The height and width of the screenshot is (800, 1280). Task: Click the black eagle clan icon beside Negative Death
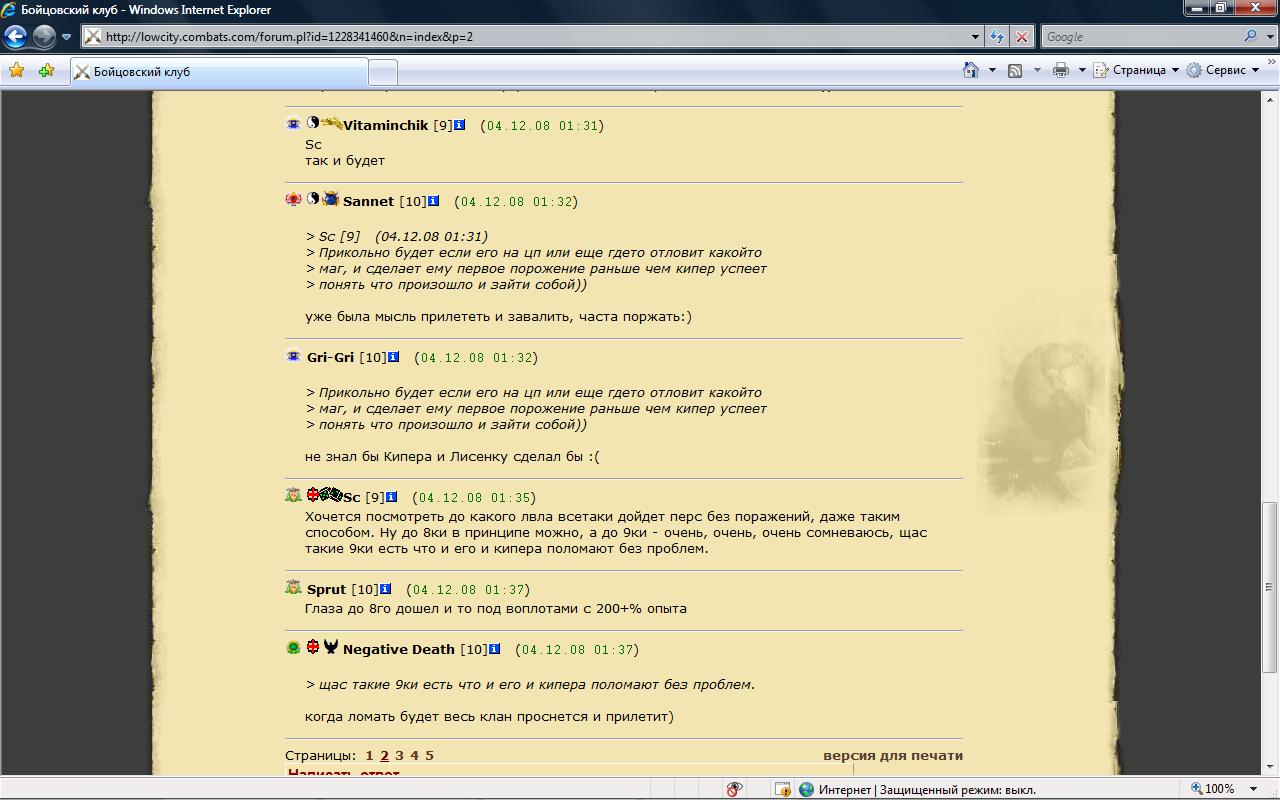click(331, 647)
